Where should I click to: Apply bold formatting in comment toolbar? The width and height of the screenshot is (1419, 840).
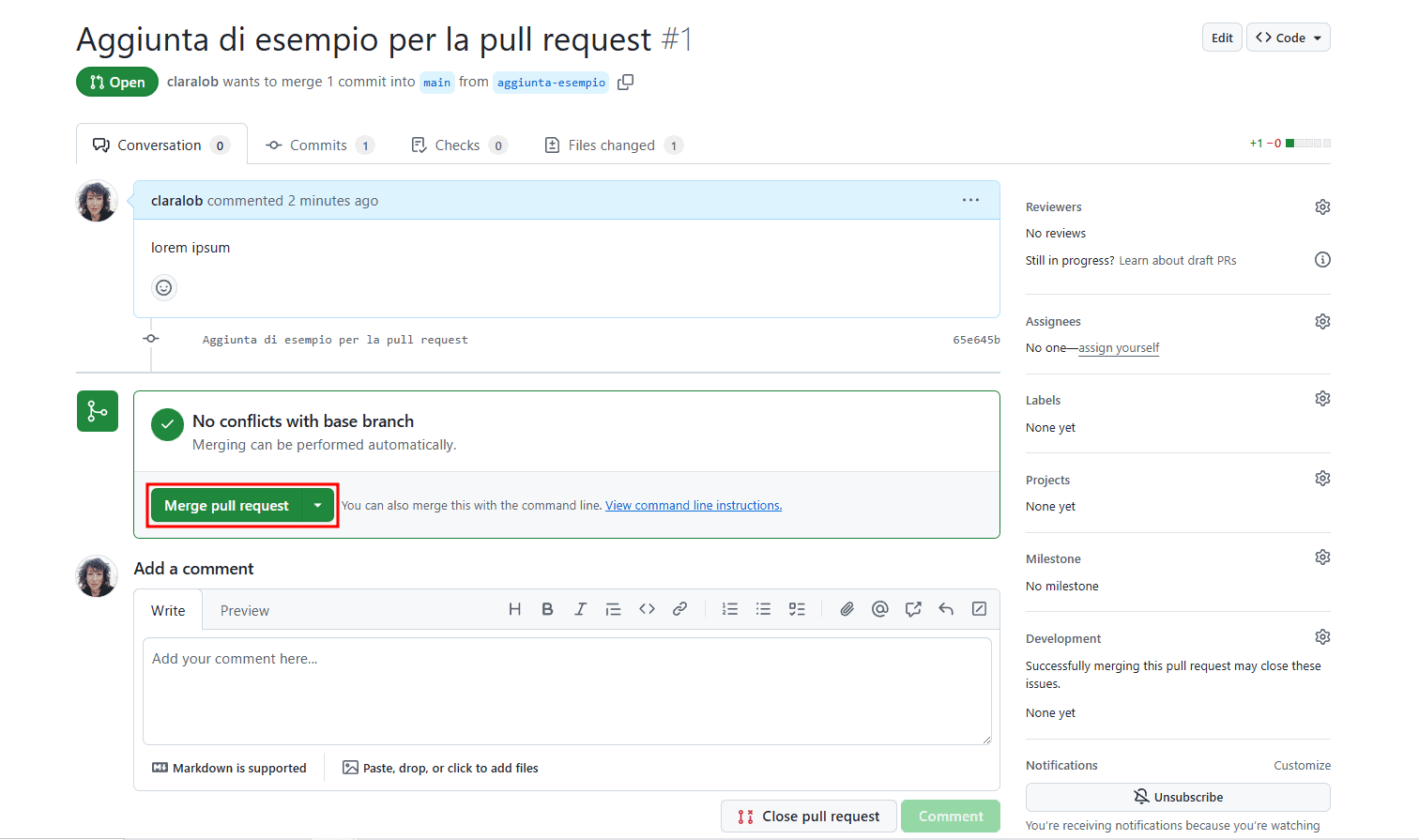tap(547, 608)
